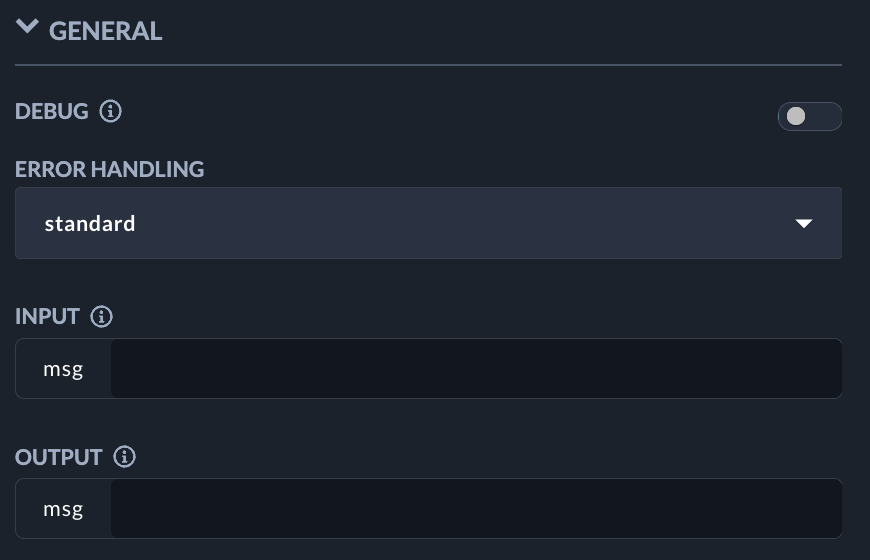Image resolution: width=870 pixels, height=560 pixels.
Task: Collapse the GENERAL section chevron
Action: [x=27, y=29]
